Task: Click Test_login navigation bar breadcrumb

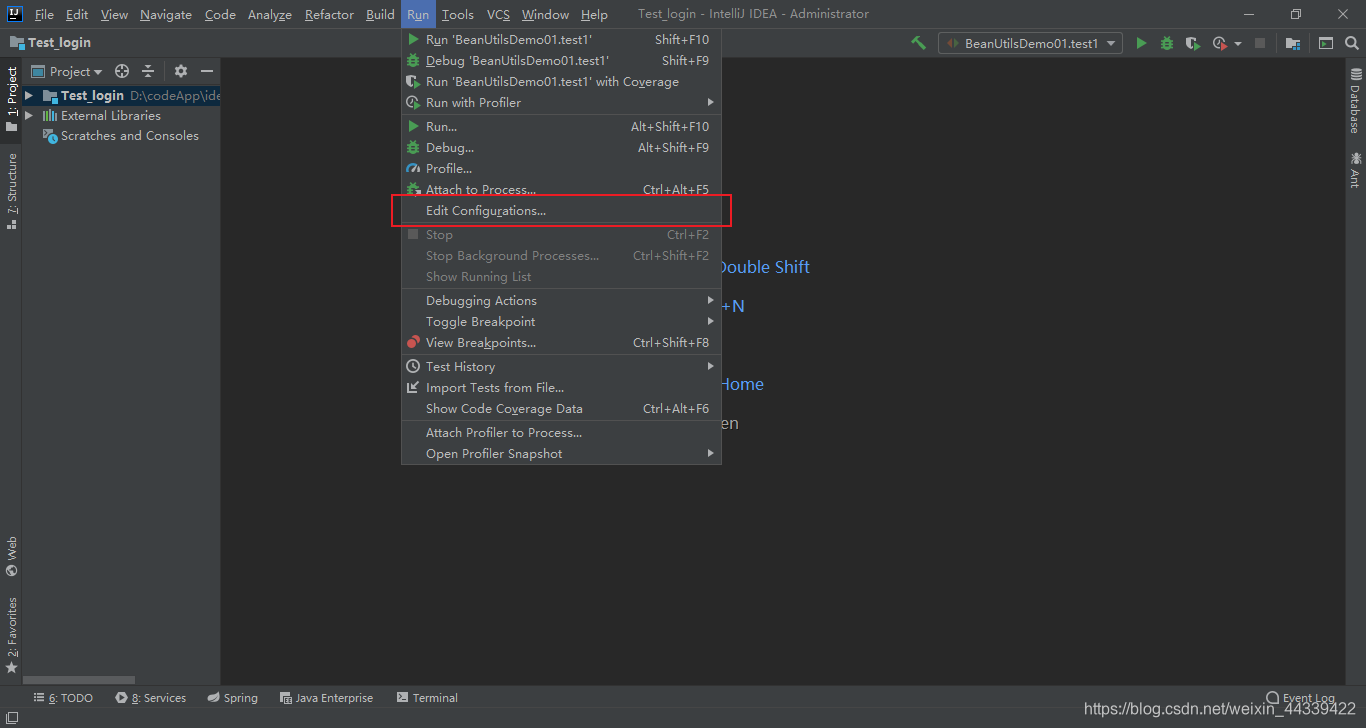Action: tap(51, 43)
